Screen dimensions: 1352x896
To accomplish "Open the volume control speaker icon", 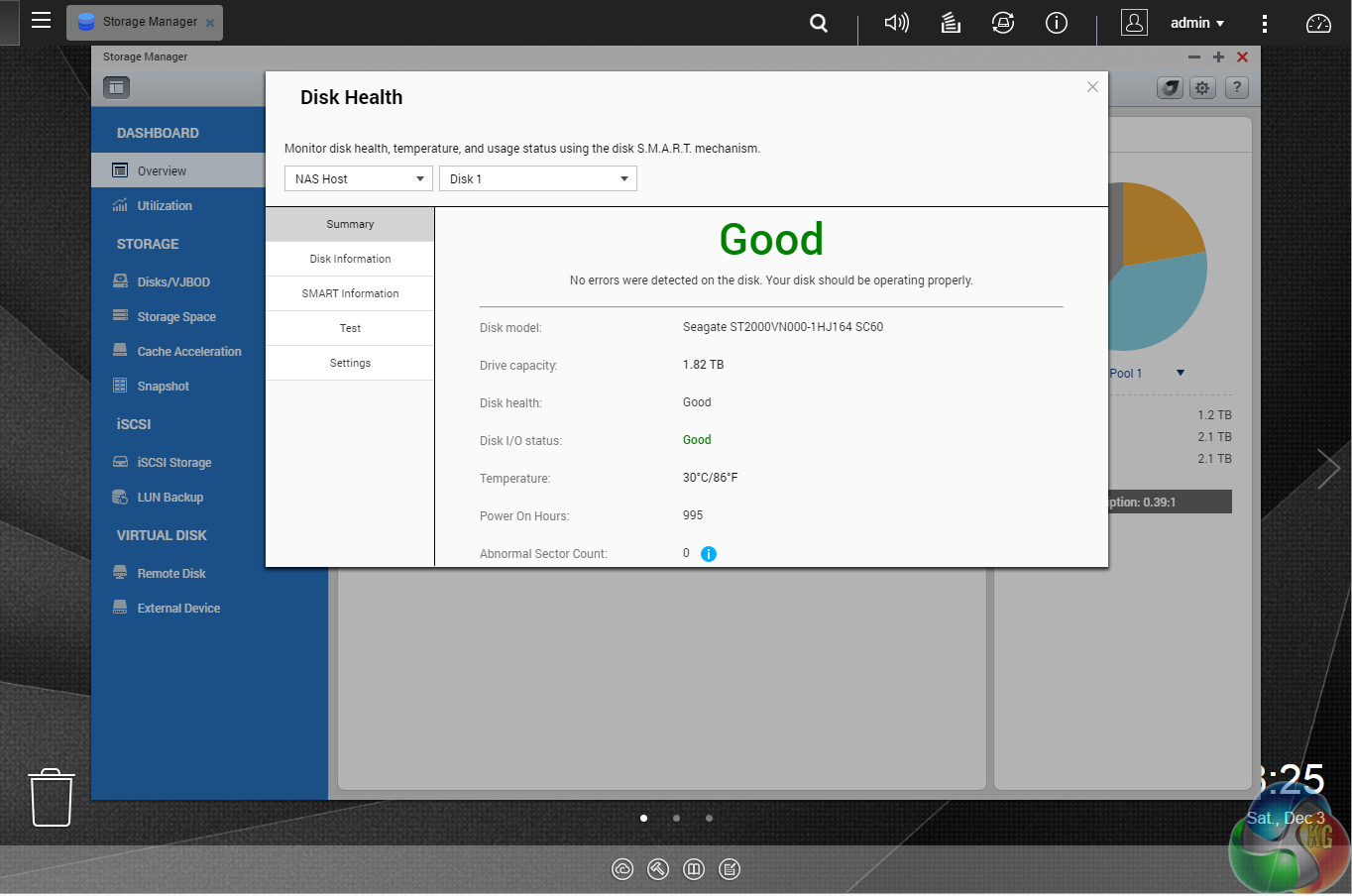I will coord(896,23).
